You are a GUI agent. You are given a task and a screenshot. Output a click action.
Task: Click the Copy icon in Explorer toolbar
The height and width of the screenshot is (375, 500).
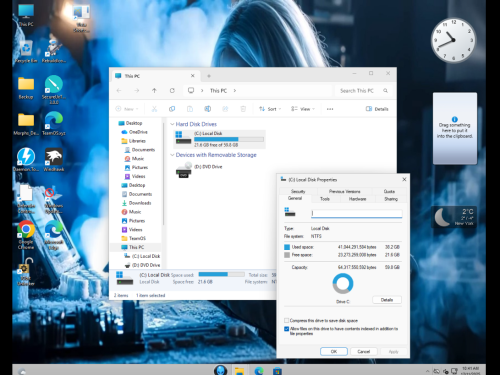pos(172,109)
